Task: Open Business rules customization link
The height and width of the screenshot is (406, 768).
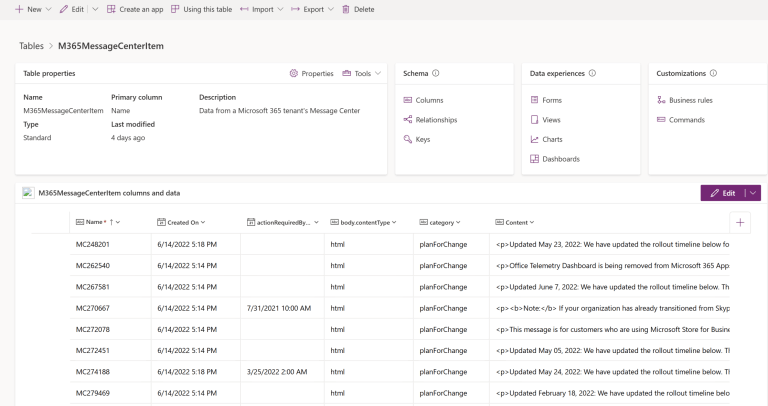Action: 691,100
